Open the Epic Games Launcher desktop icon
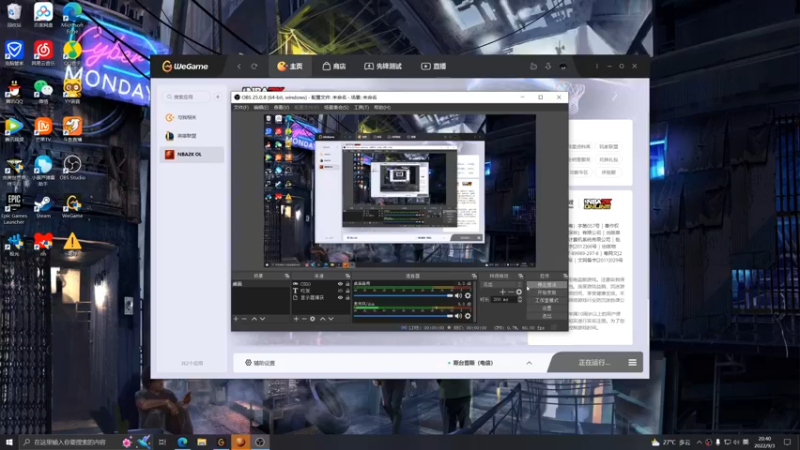This screenshot has width=800, height=450. pyautogui.click(x=14, y=208)
